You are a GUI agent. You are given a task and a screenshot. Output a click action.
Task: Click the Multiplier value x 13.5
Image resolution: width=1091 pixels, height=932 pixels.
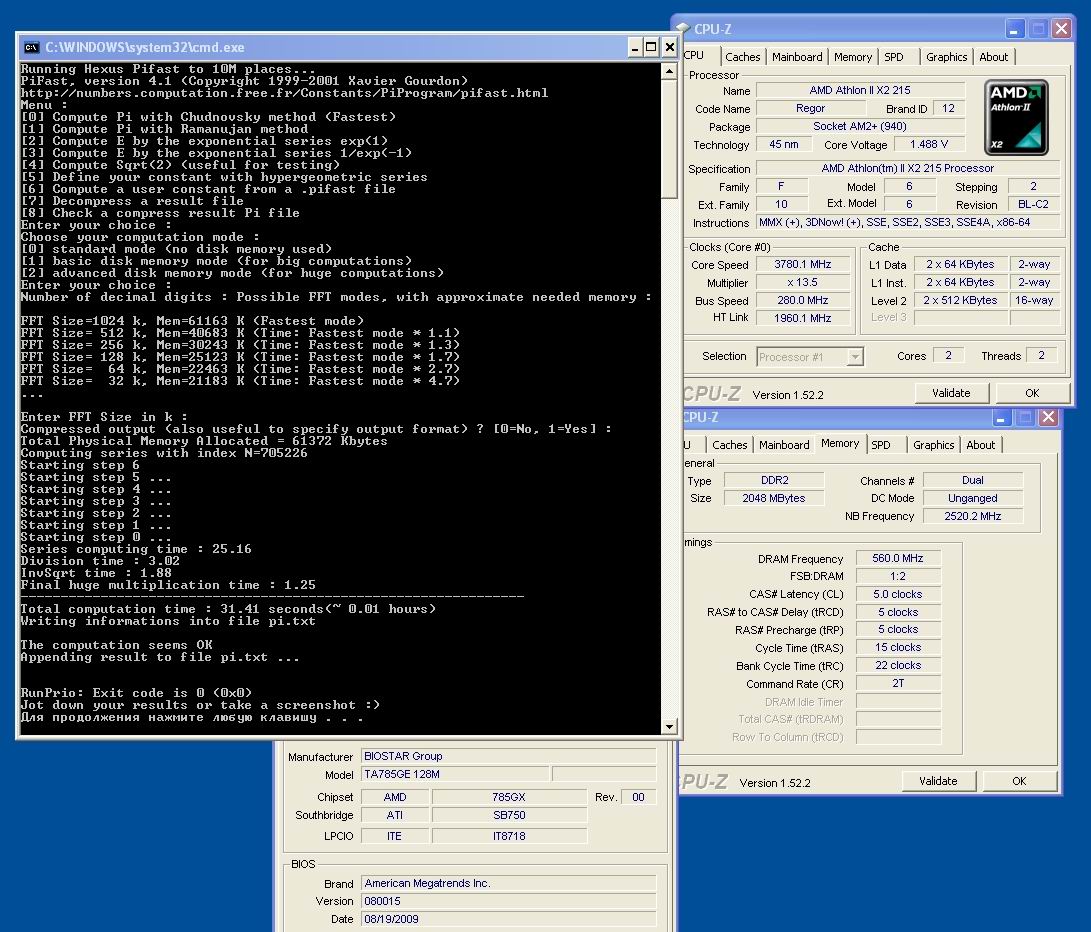pos(803,283)
